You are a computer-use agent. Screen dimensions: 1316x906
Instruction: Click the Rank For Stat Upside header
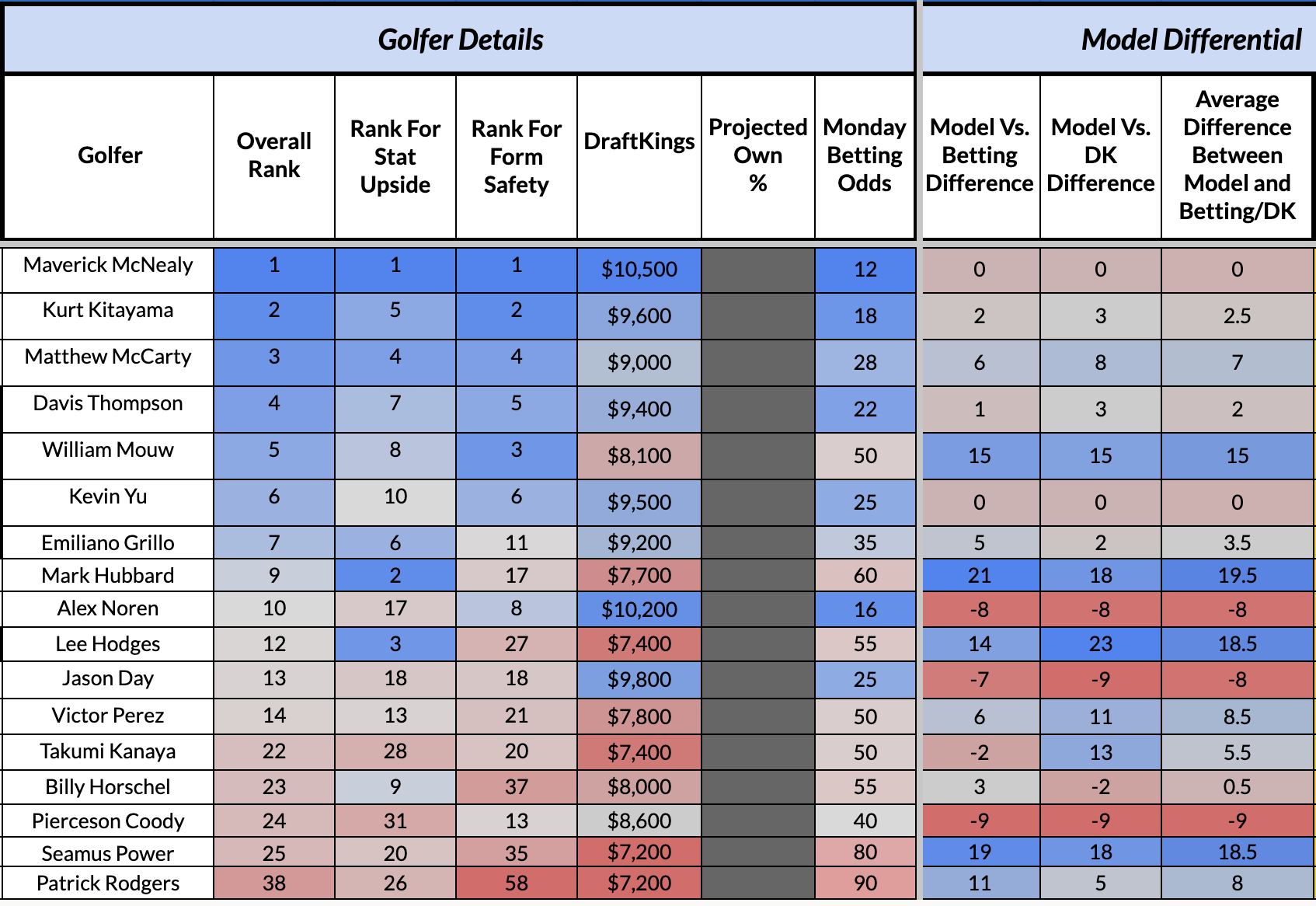[x=395, y=156]
